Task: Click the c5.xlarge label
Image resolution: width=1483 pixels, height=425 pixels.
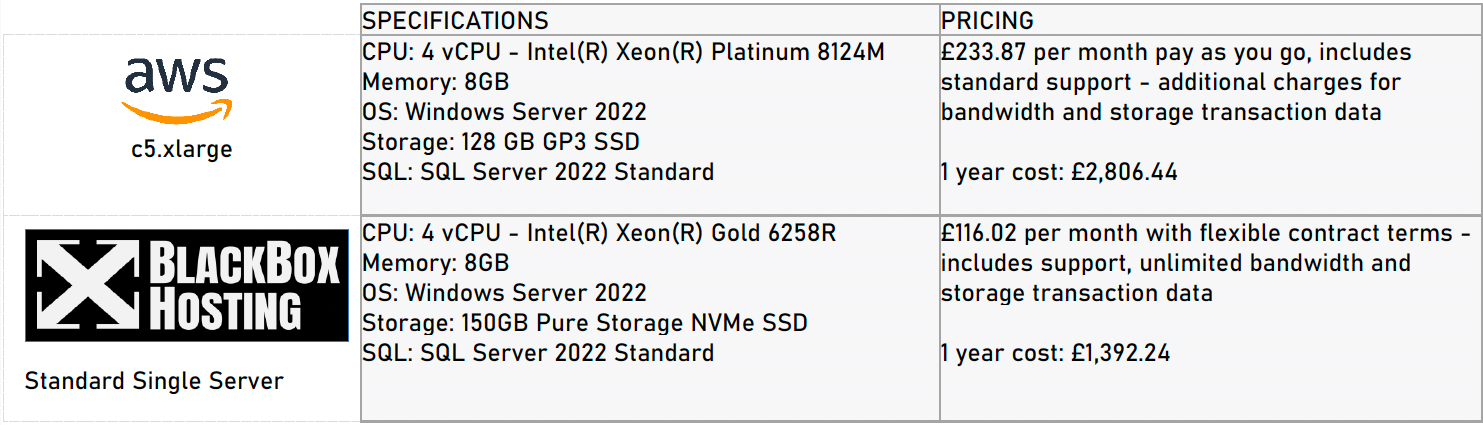Action: (x=181, y=150)
